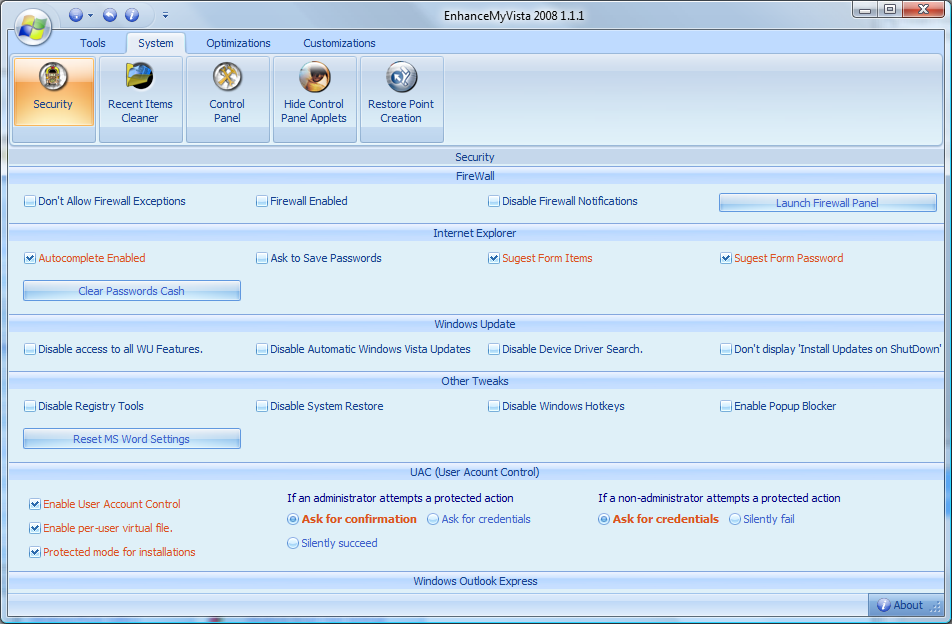Maximize the EnhanceMyVista window
The width and height of the screenshot is (952, 624).
point(889,9)
